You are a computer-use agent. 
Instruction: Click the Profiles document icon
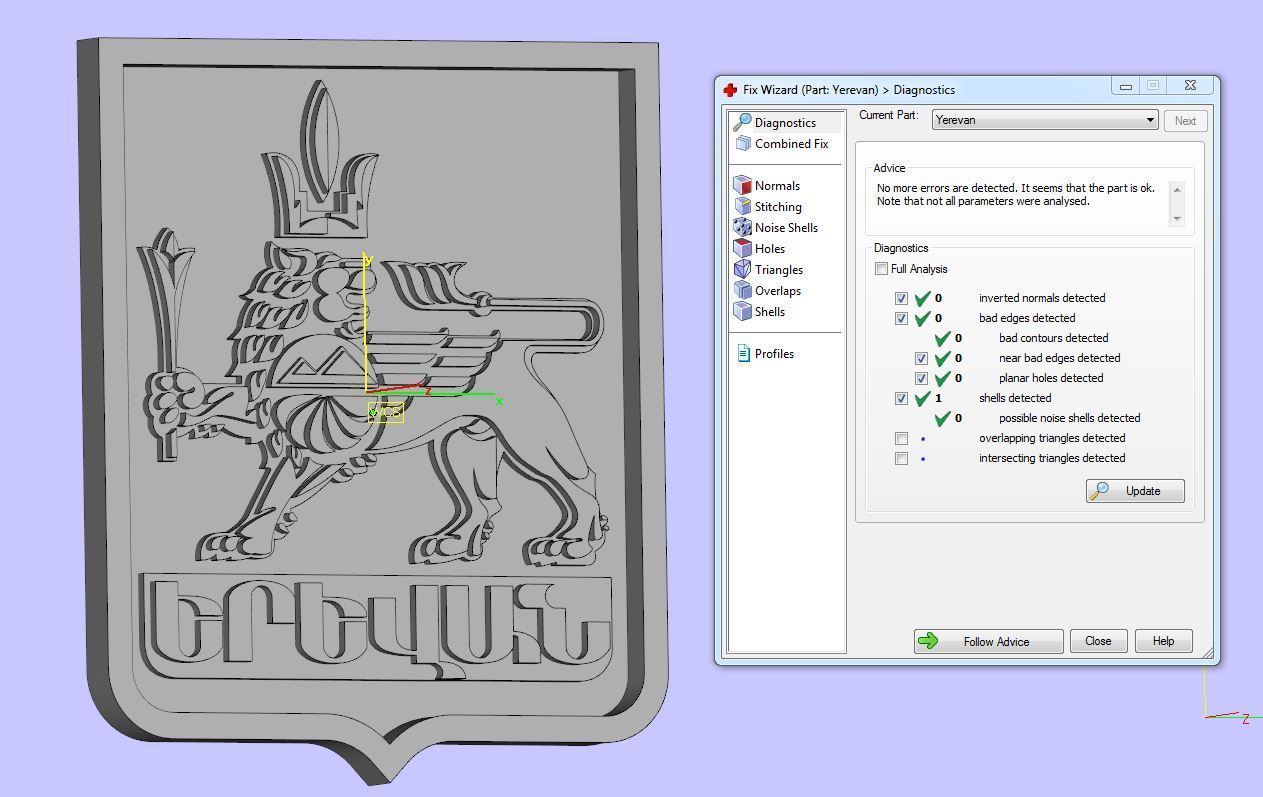tap(743, 353)
